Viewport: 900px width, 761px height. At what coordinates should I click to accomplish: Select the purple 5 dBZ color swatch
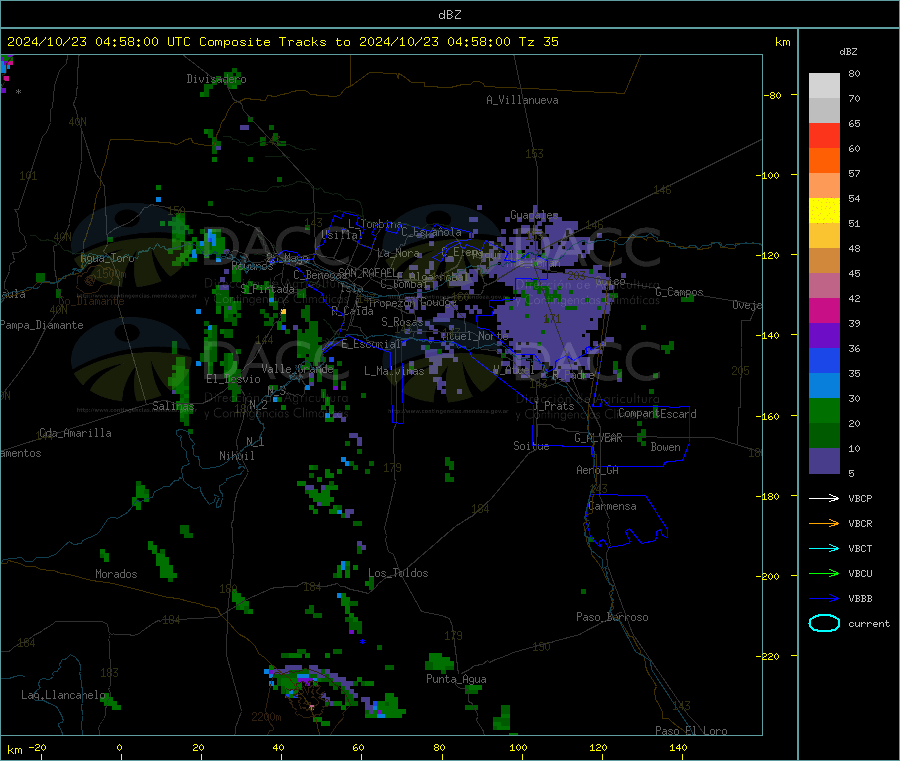[x=824, y=461]
